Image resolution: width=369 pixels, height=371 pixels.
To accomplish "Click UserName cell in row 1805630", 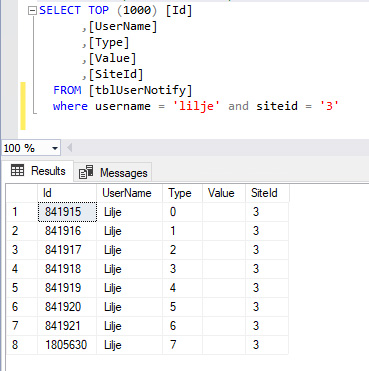I will tap(129, 345).
